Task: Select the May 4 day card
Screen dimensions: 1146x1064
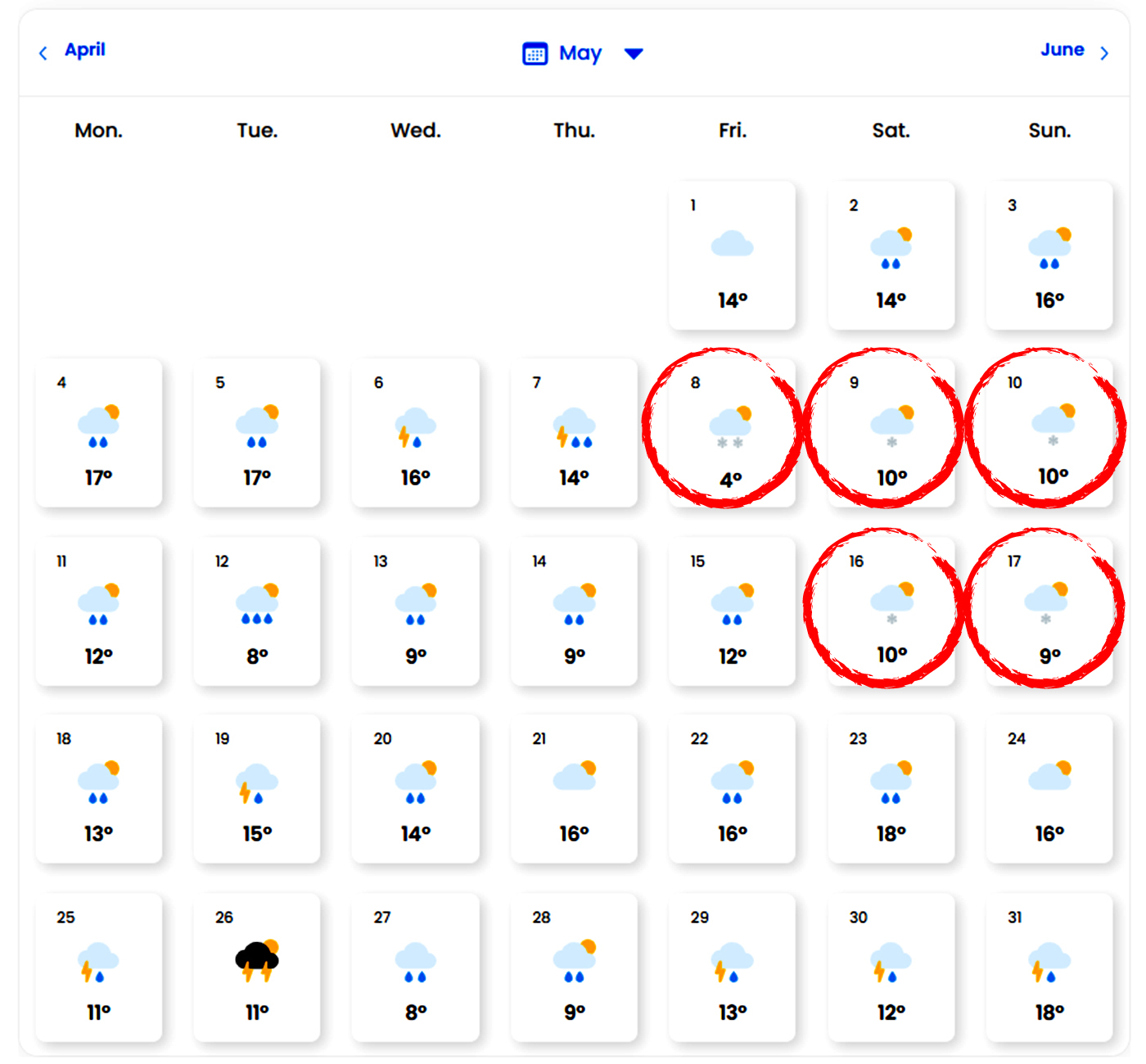Action: (x=98, y=433)
